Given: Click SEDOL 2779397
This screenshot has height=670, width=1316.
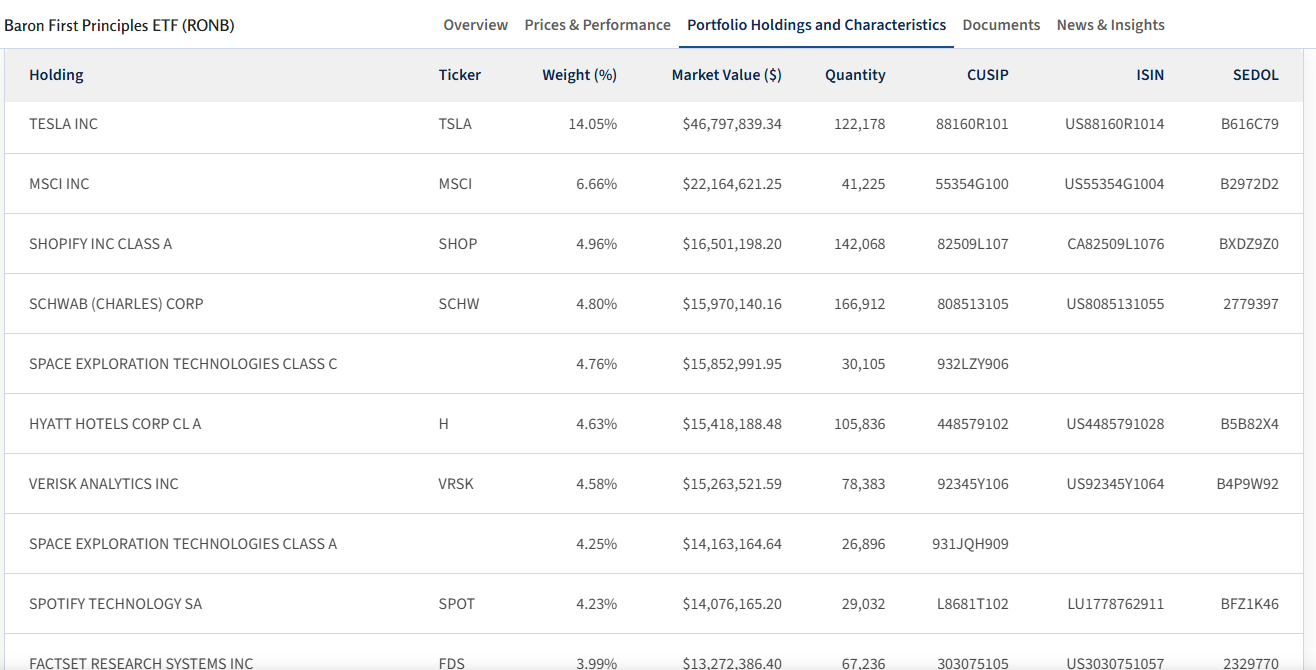Looking at the screenshot, I should pyautogui.click(x=1251, y=304).
